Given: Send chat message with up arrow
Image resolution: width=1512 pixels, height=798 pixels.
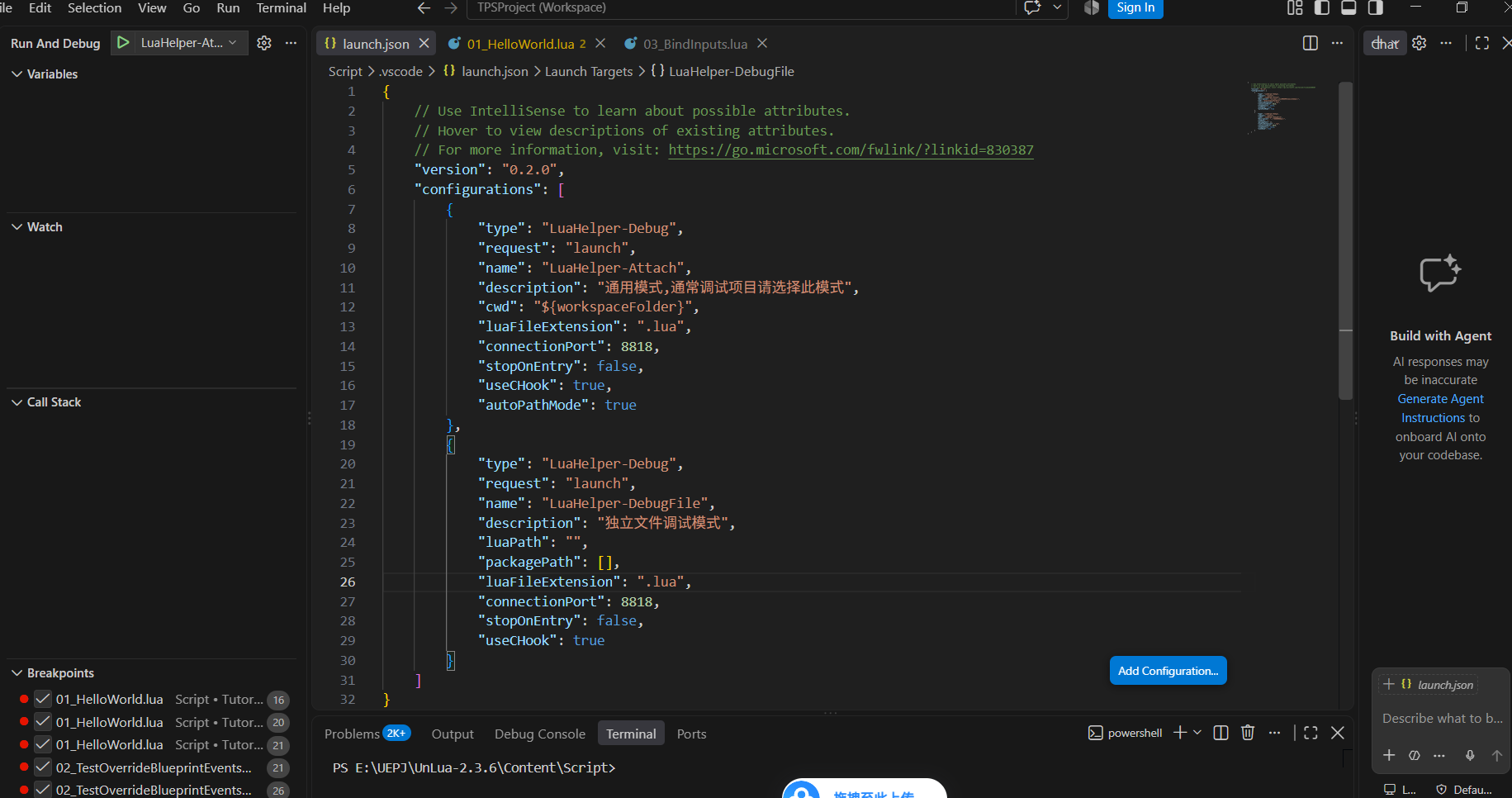Looking at the screenshot, I should pos(1496,755).
